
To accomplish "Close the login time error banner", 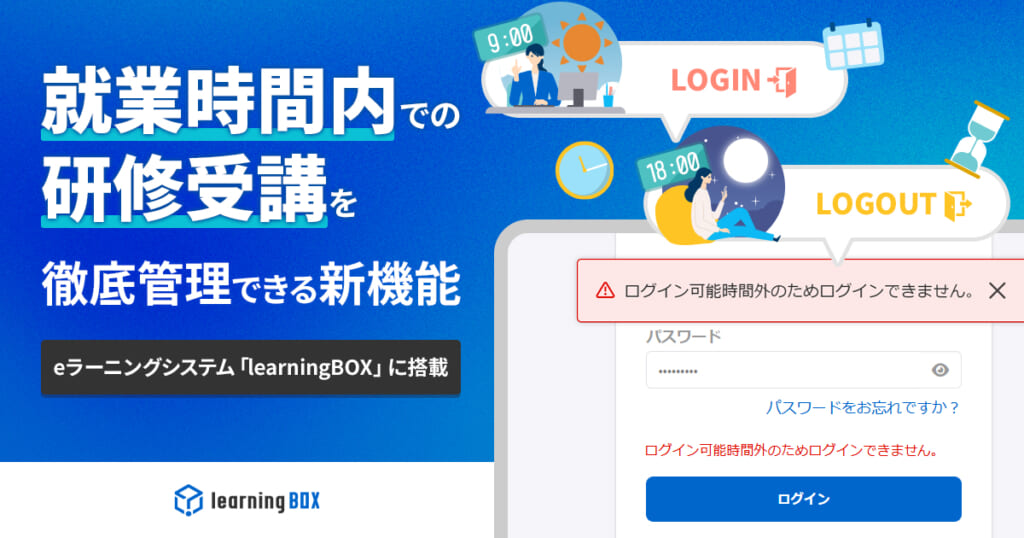I will coord(997,291).
